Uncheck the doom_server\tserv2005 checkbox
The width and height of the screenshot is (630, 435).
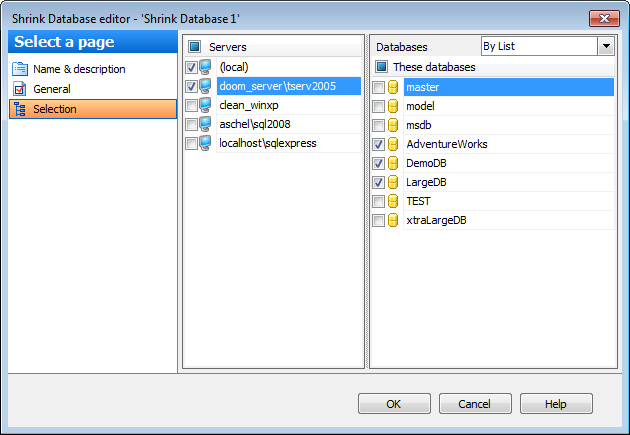coord(191,86)
